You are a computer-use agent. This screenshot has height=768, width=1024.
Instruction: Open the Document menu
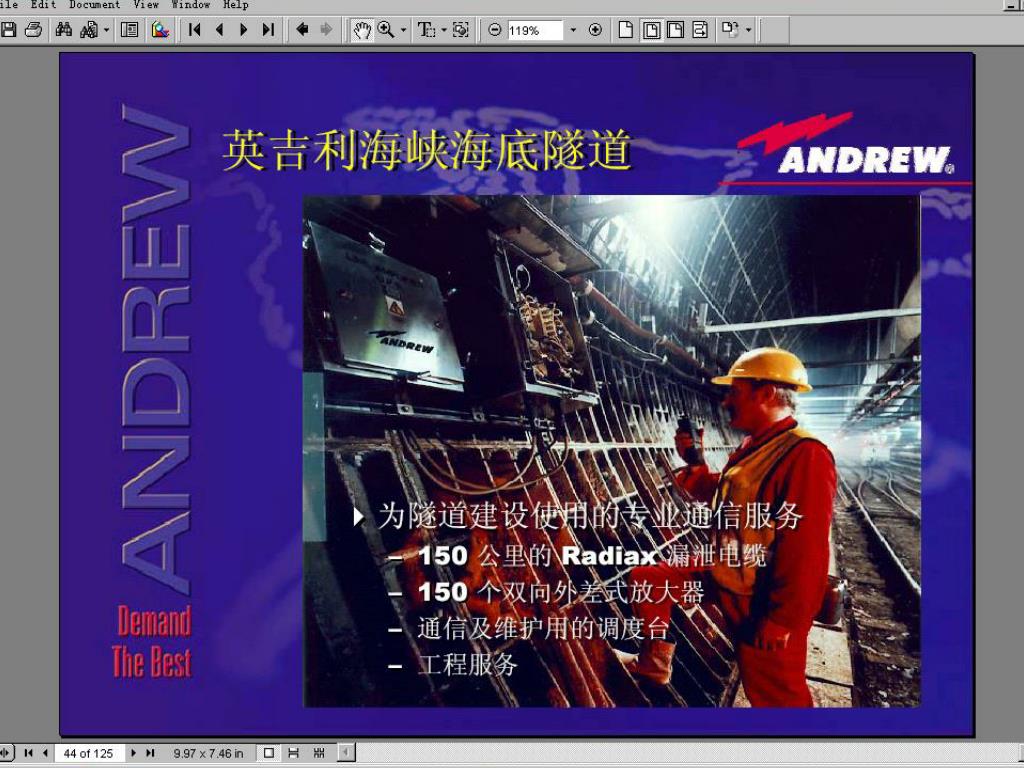tap(95, 5)
